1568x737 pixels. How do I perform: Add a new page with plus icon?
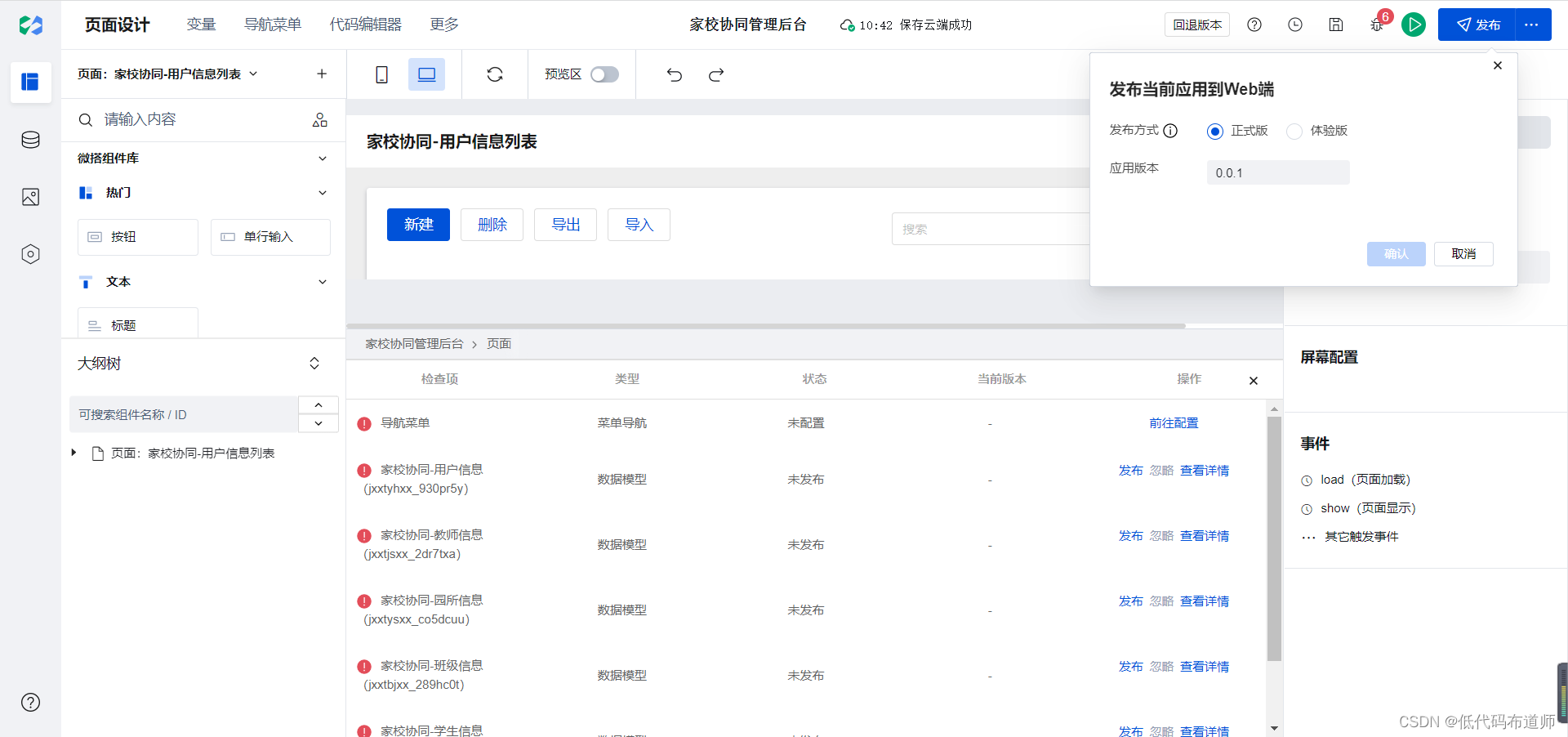322,74
